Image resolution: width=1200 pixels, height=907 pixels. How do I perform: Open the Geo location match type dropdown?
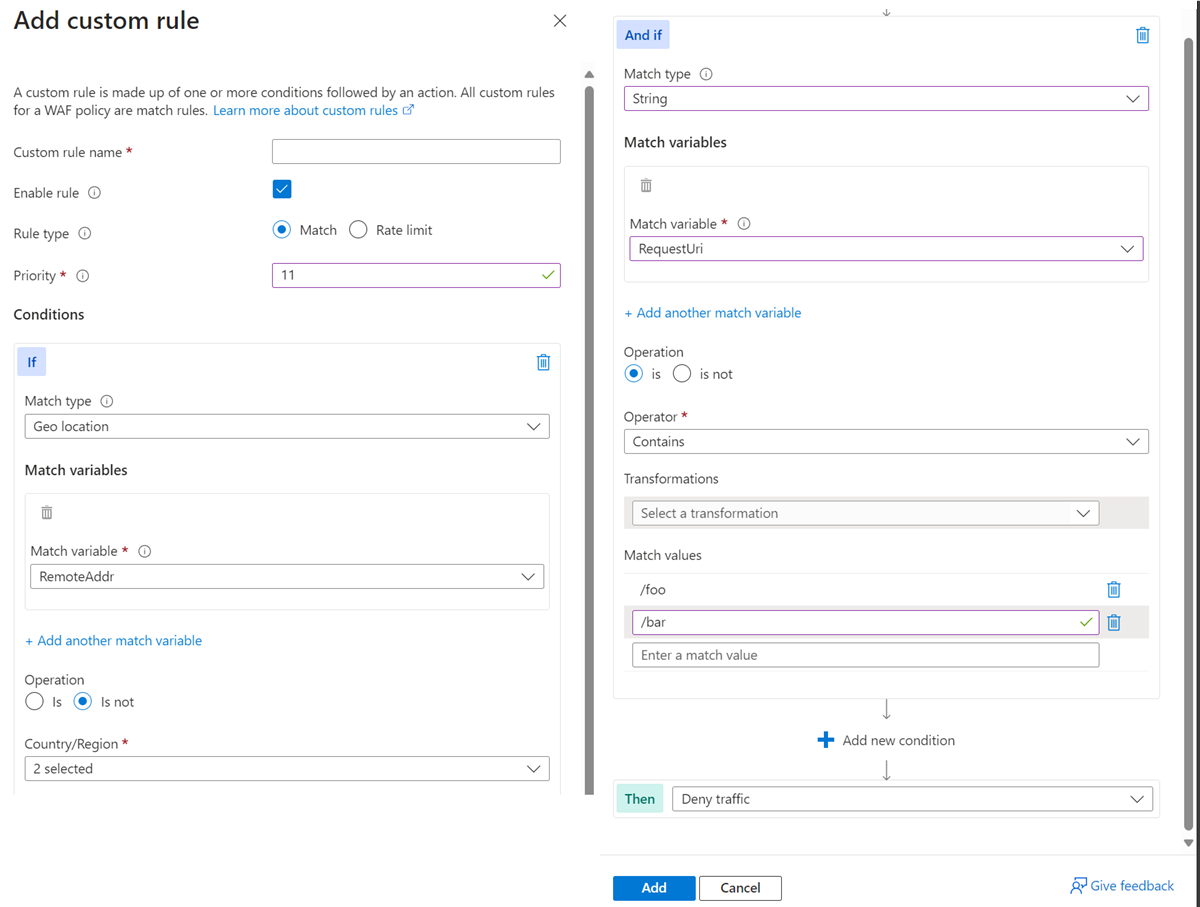287,427
